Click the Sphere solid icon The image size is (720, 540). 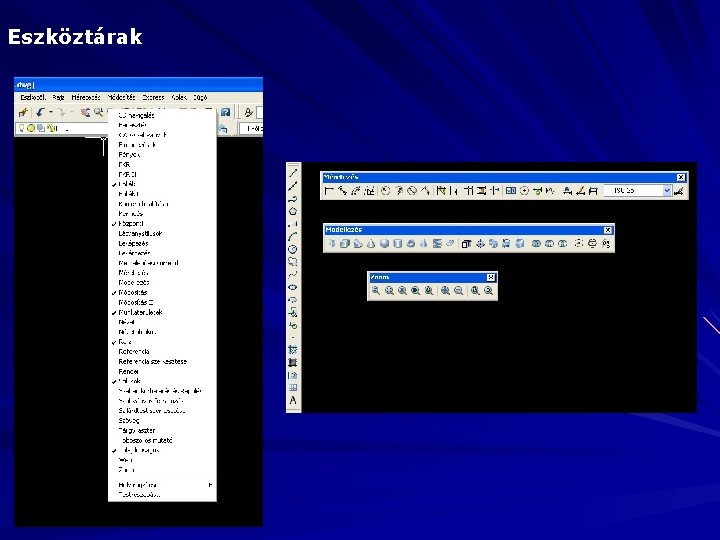(384, 243)
